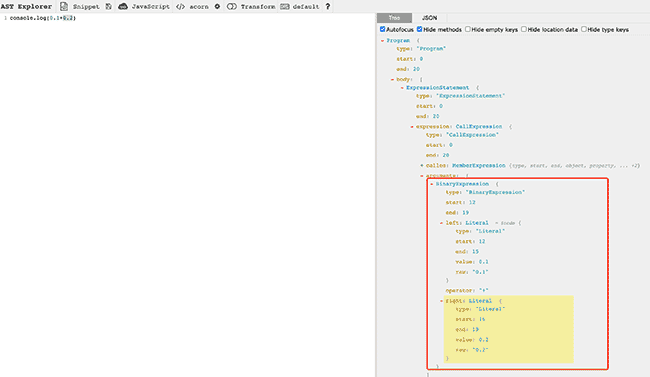Select the Tree tab

(x=394, y=18)
